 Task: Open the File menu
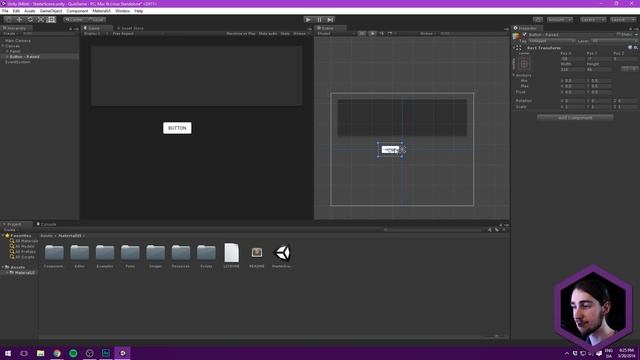pyautogui.click(x=5, y=11)
